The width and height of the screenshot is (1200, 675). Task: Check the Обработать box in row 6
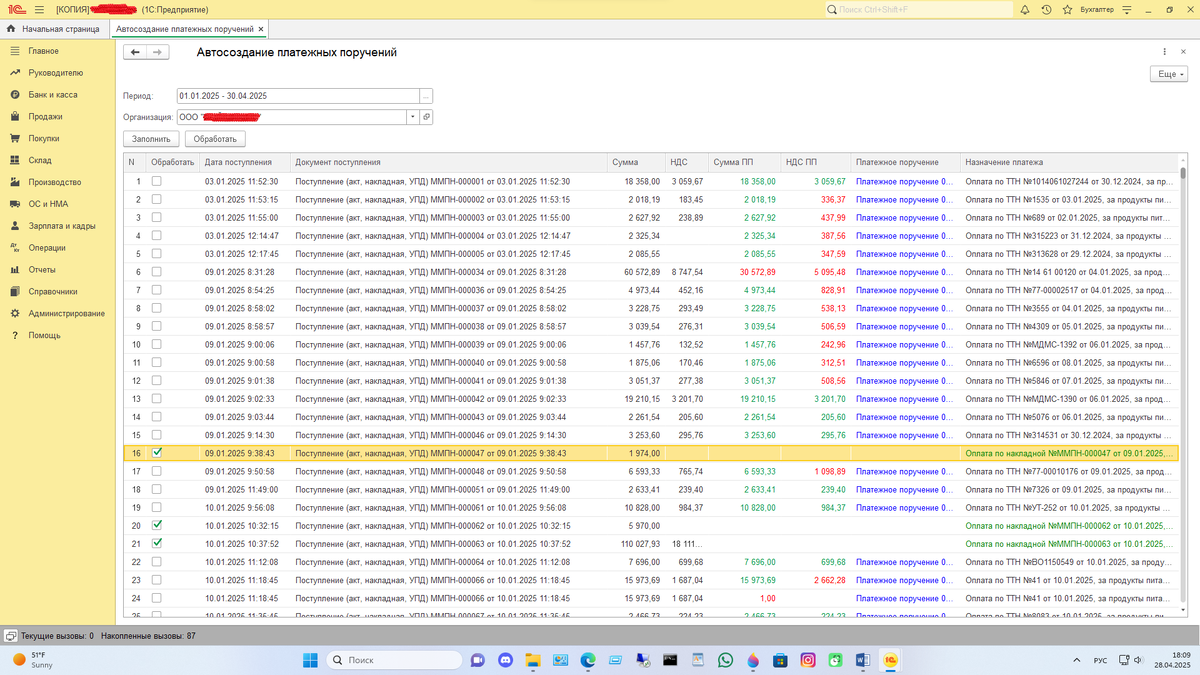point(156,272)
